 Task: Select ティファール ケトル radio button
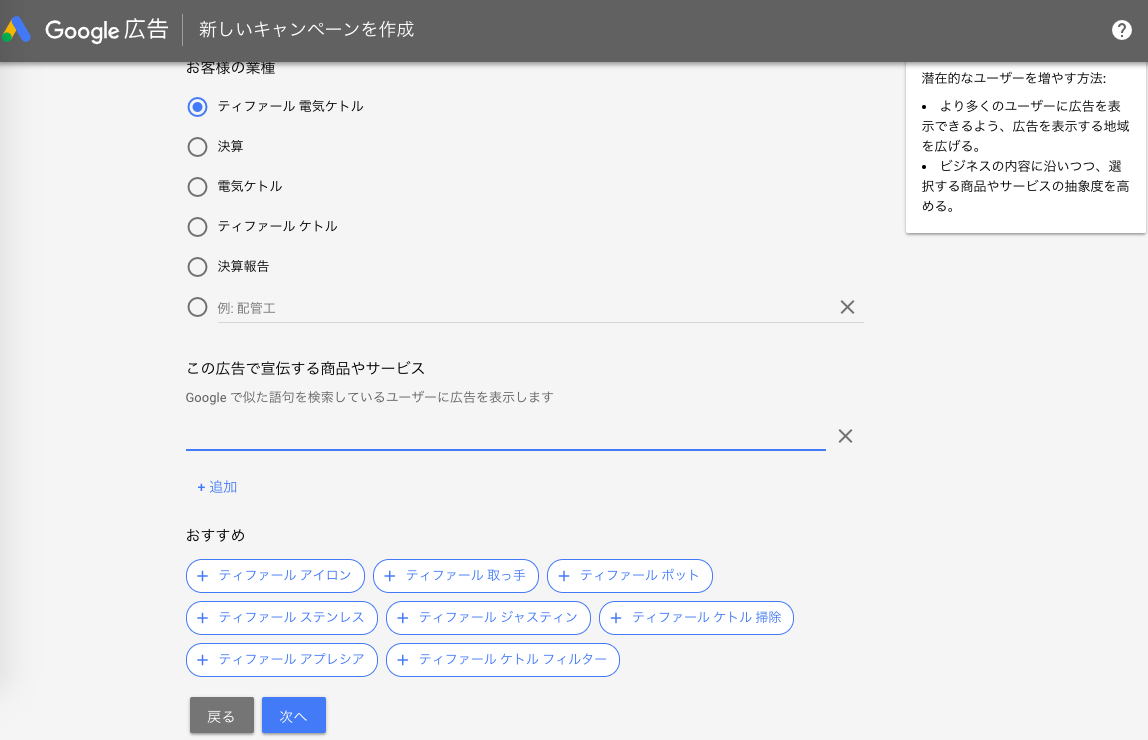coord(197,227)
